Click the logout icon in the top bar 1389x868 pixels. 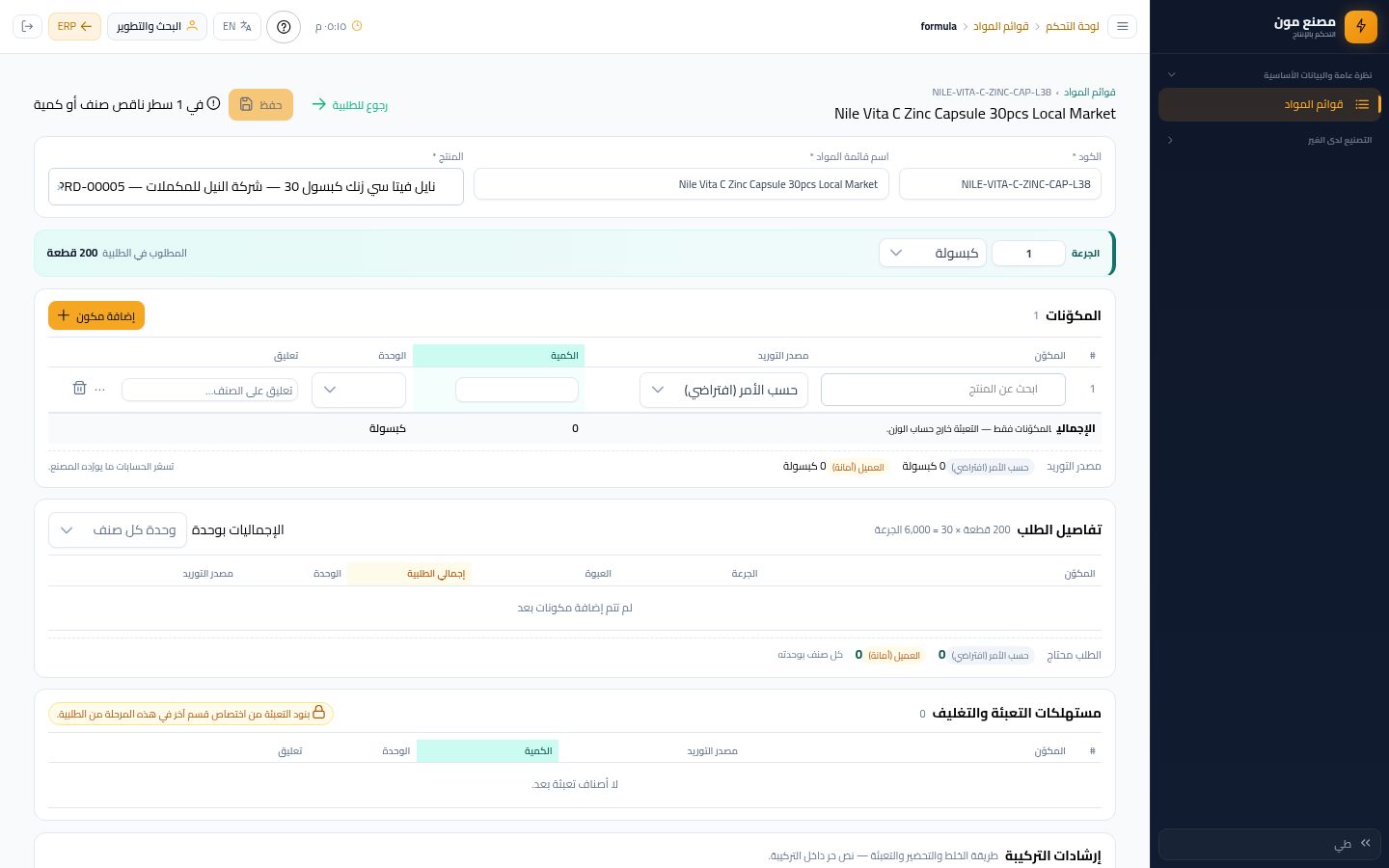pos(27,26)
